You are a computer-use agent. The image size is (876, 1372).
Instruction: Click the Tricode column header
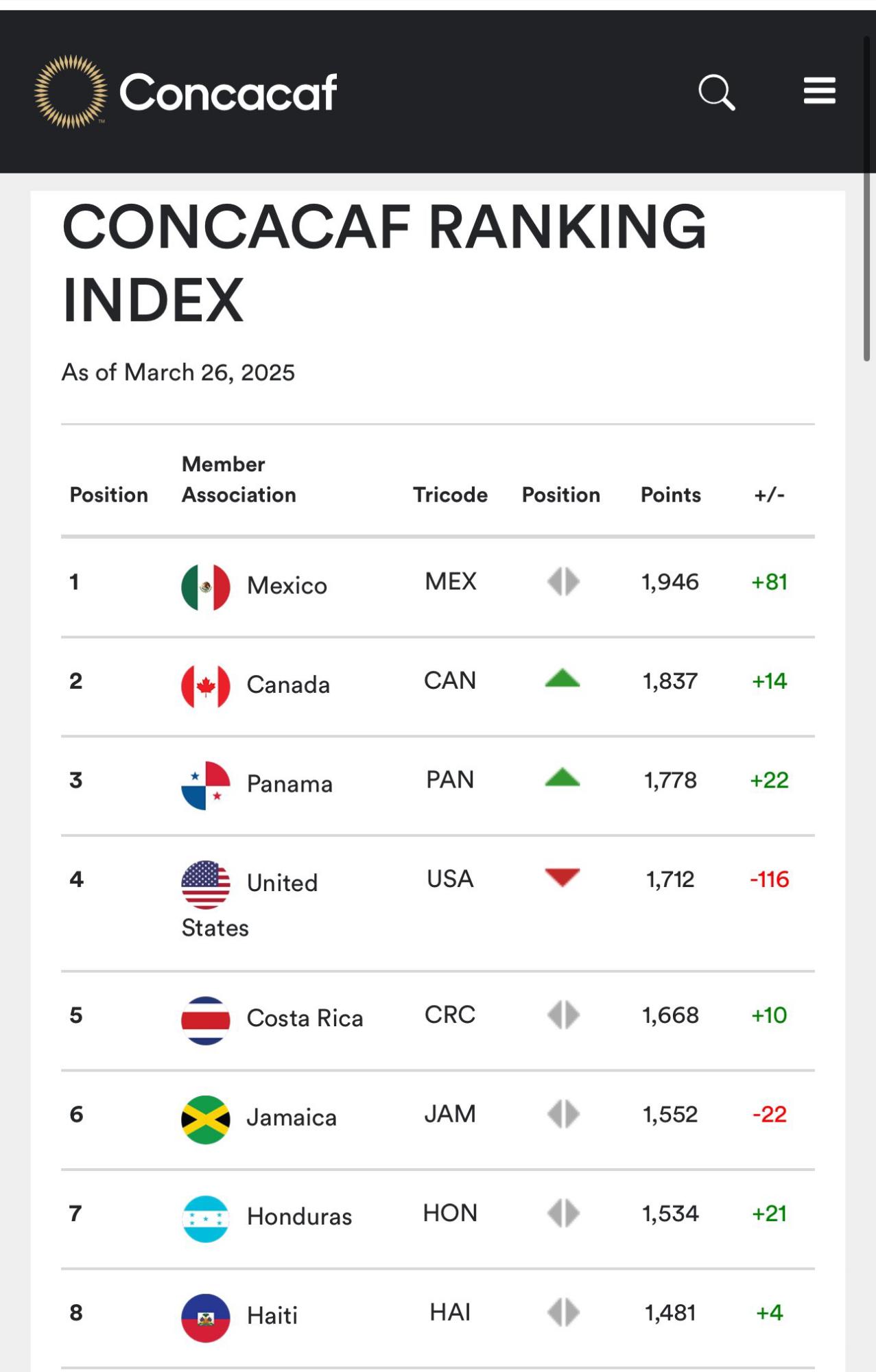(x=451, y=494)
